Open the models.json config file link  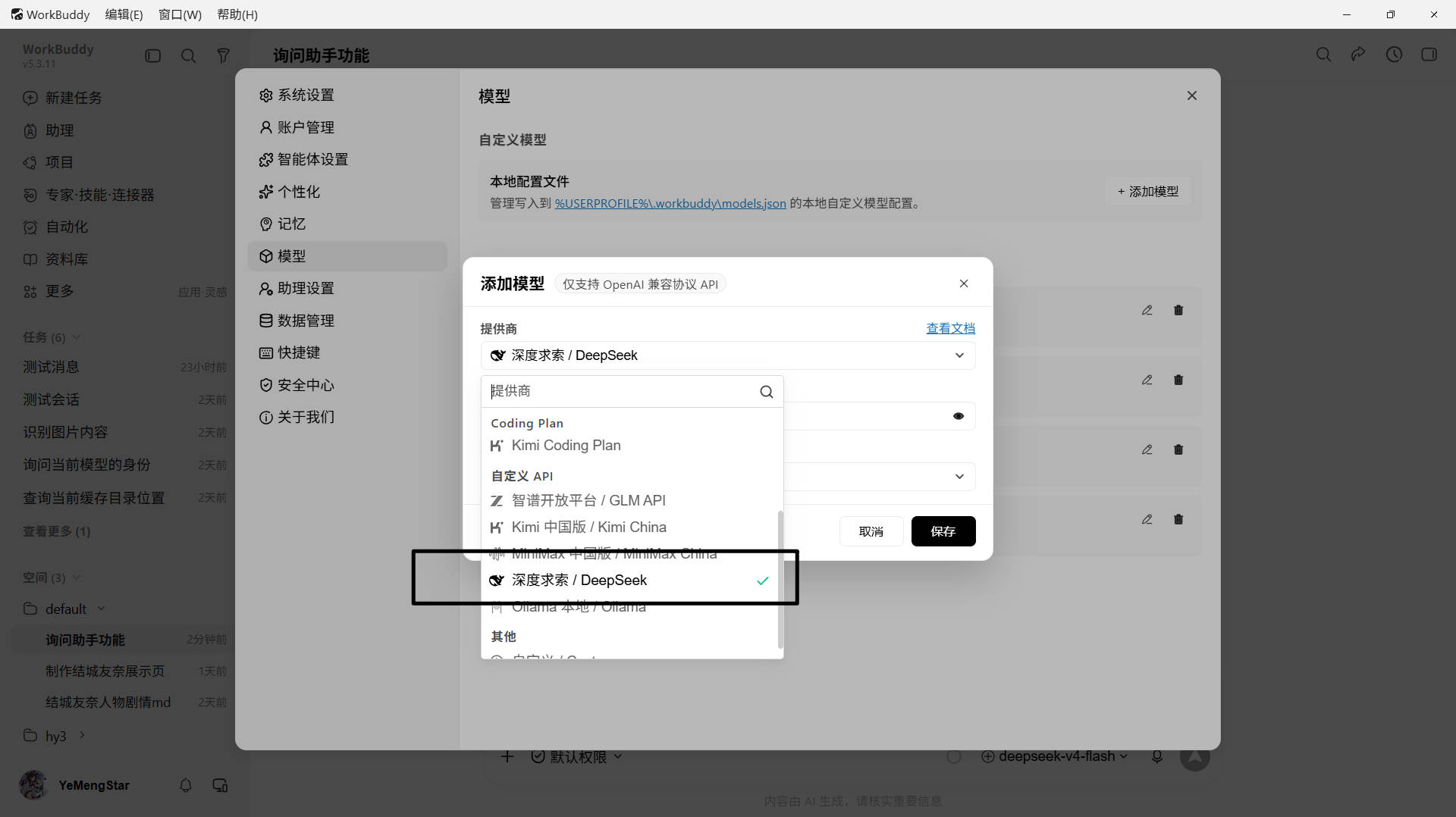click(670, 203)
